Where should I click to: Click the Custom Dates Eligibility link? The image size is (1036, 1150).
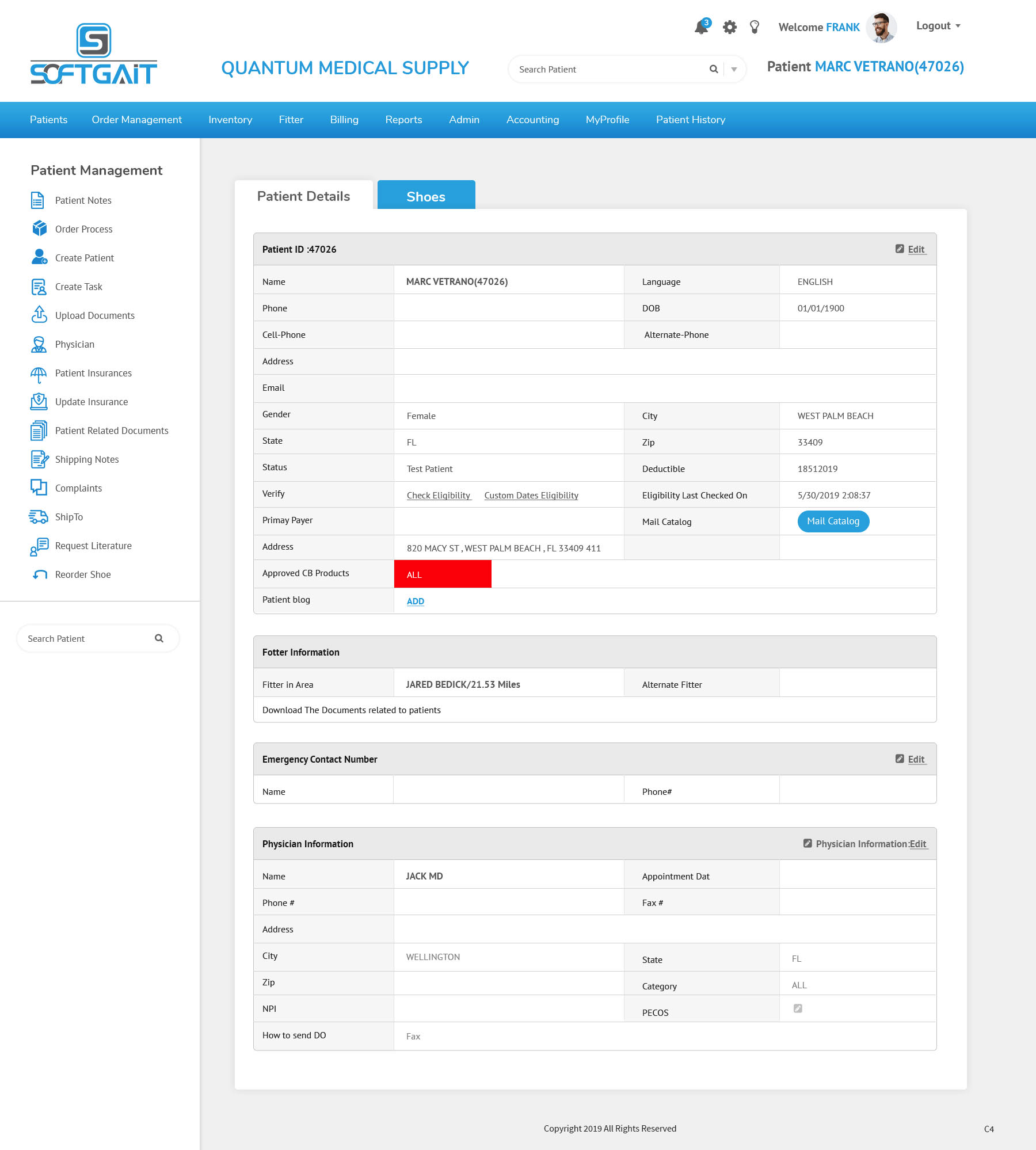pyautogui.click(x=531, y=496)
